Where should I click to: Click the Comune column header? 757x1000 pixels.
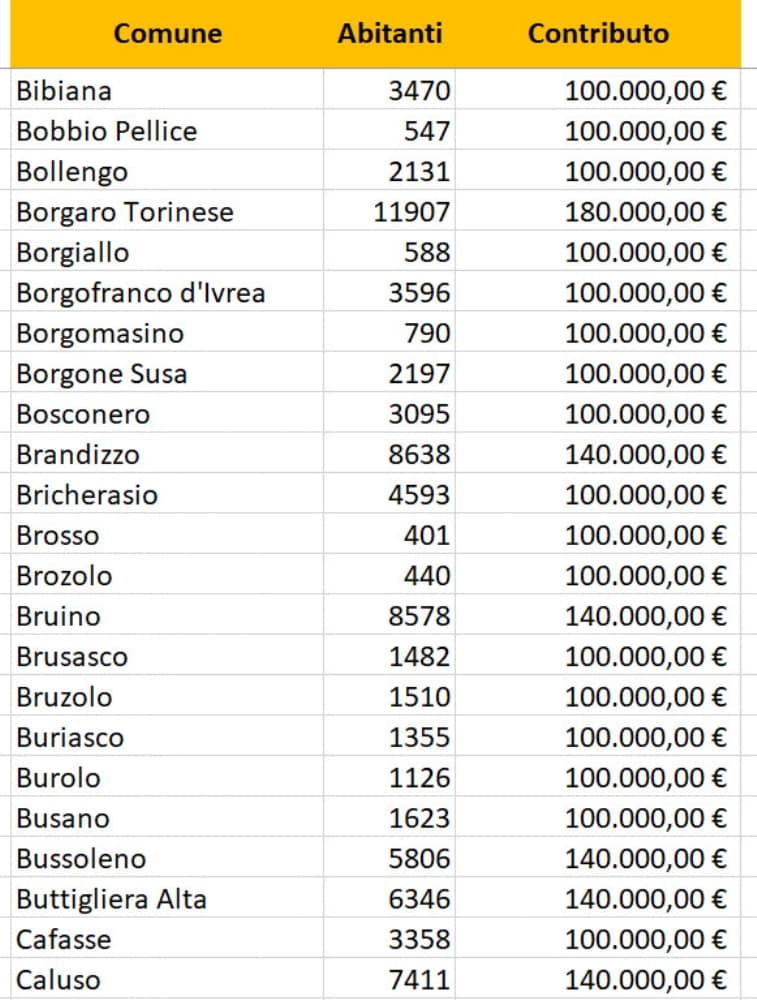167,33
